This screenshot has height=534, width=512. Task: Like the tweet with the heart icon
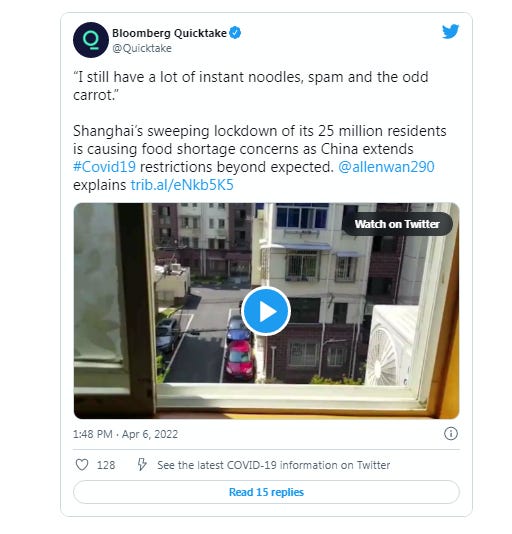[82, 465]
